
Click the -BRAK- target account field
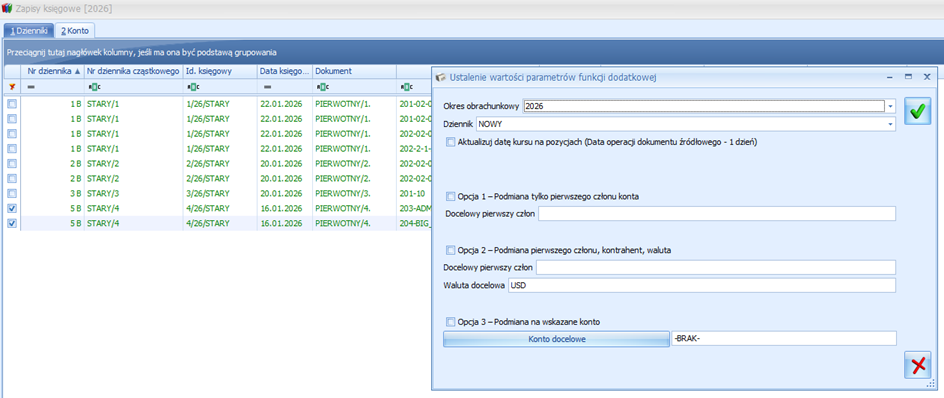784,338
